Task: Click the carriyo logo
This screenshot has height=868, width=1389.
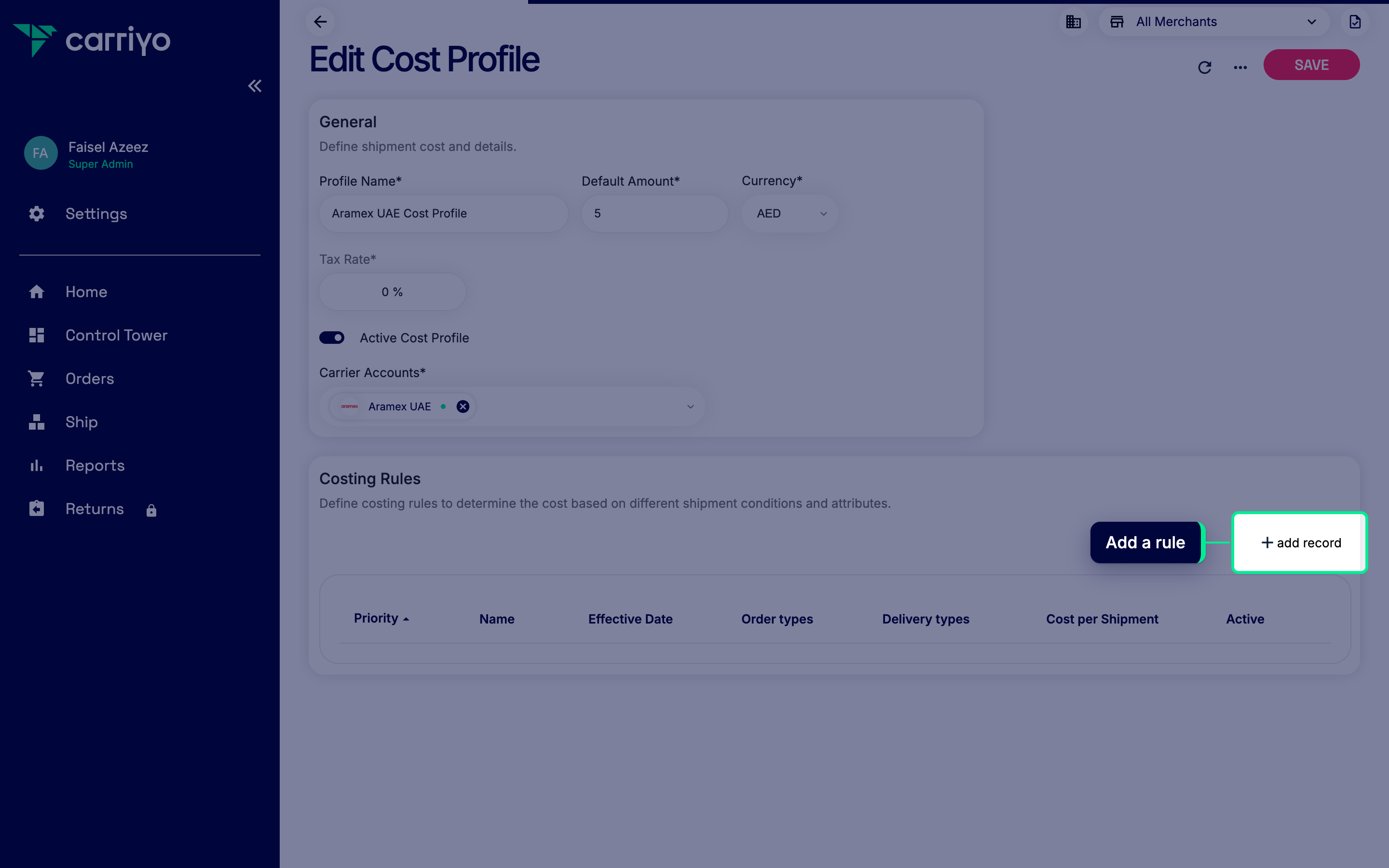Action: 92,40
